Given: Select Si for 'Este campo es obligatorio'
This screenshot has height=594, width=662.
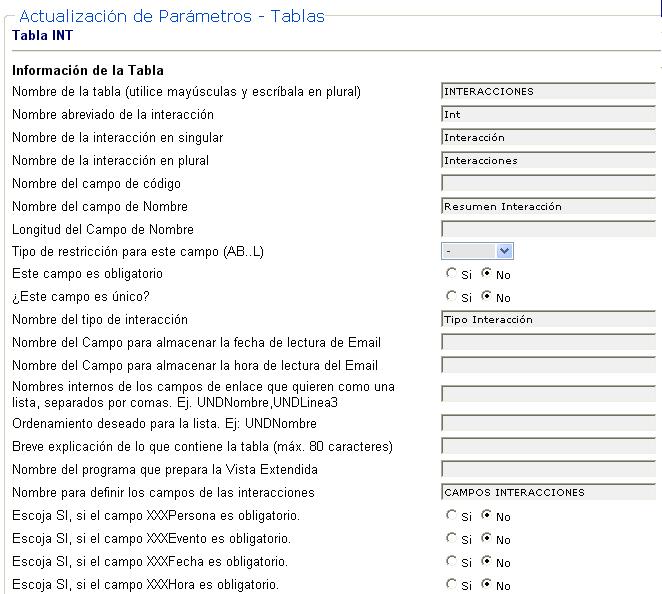Looking at the screenshot, I should tap(452, 274).
